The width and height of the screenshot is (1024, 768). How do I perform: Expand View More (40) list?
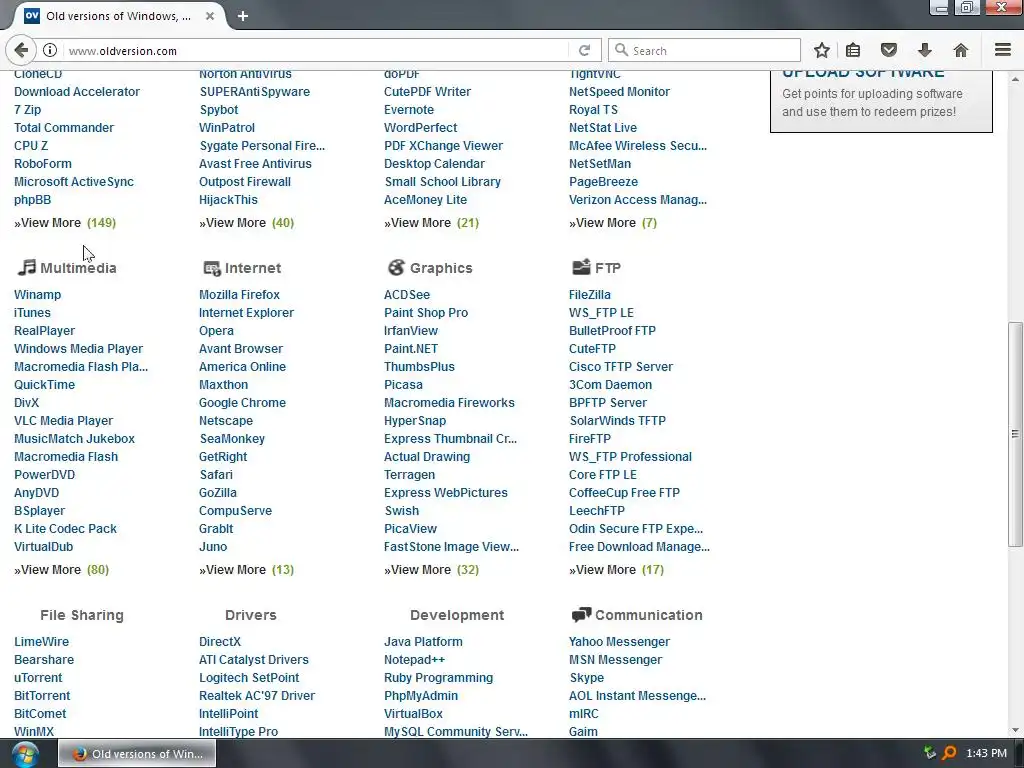(246, 223)
